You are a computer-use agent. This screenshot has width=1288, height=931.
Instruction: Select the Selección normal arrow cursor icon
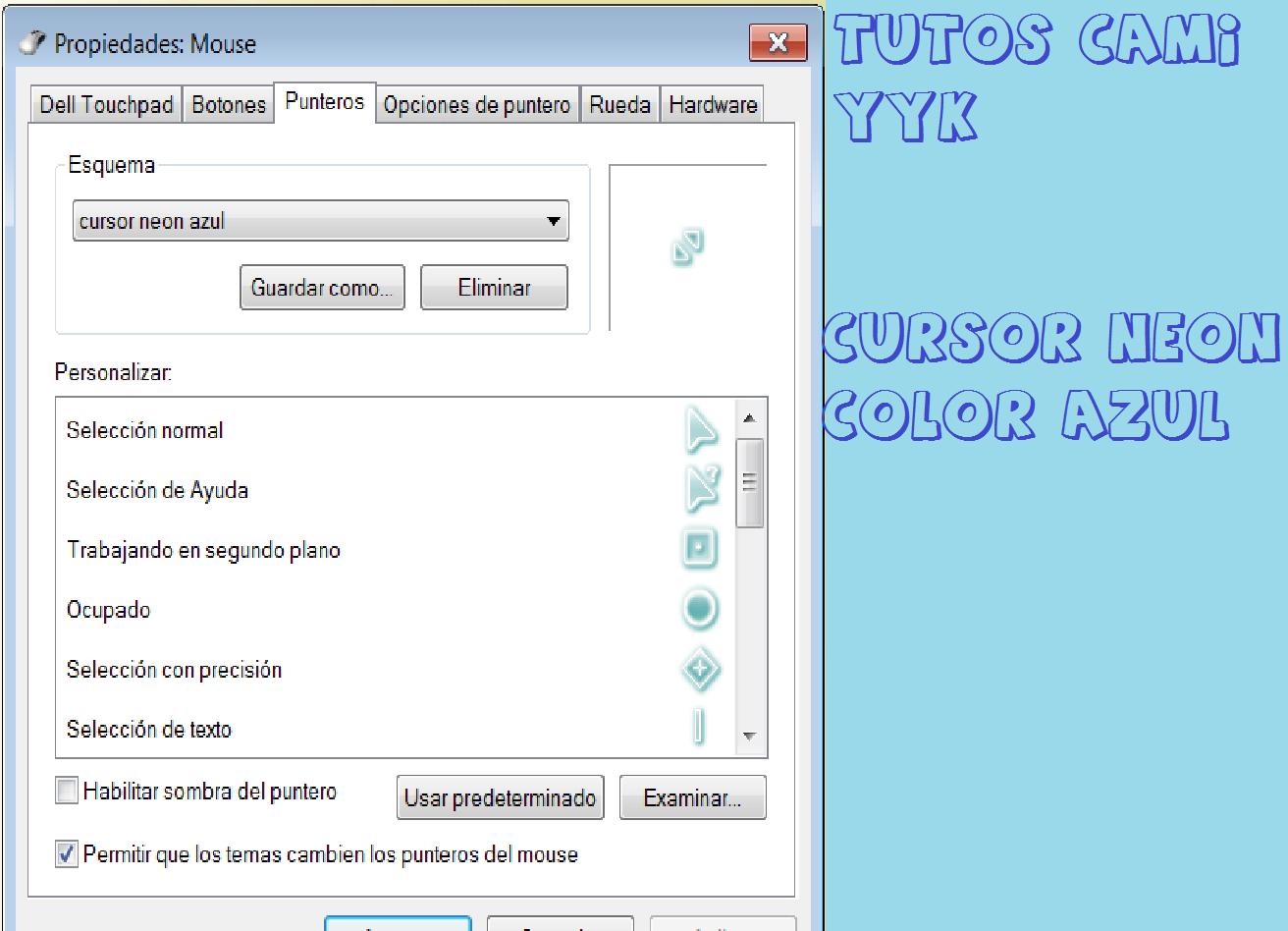pyautogui.click(x=701, y=429)
